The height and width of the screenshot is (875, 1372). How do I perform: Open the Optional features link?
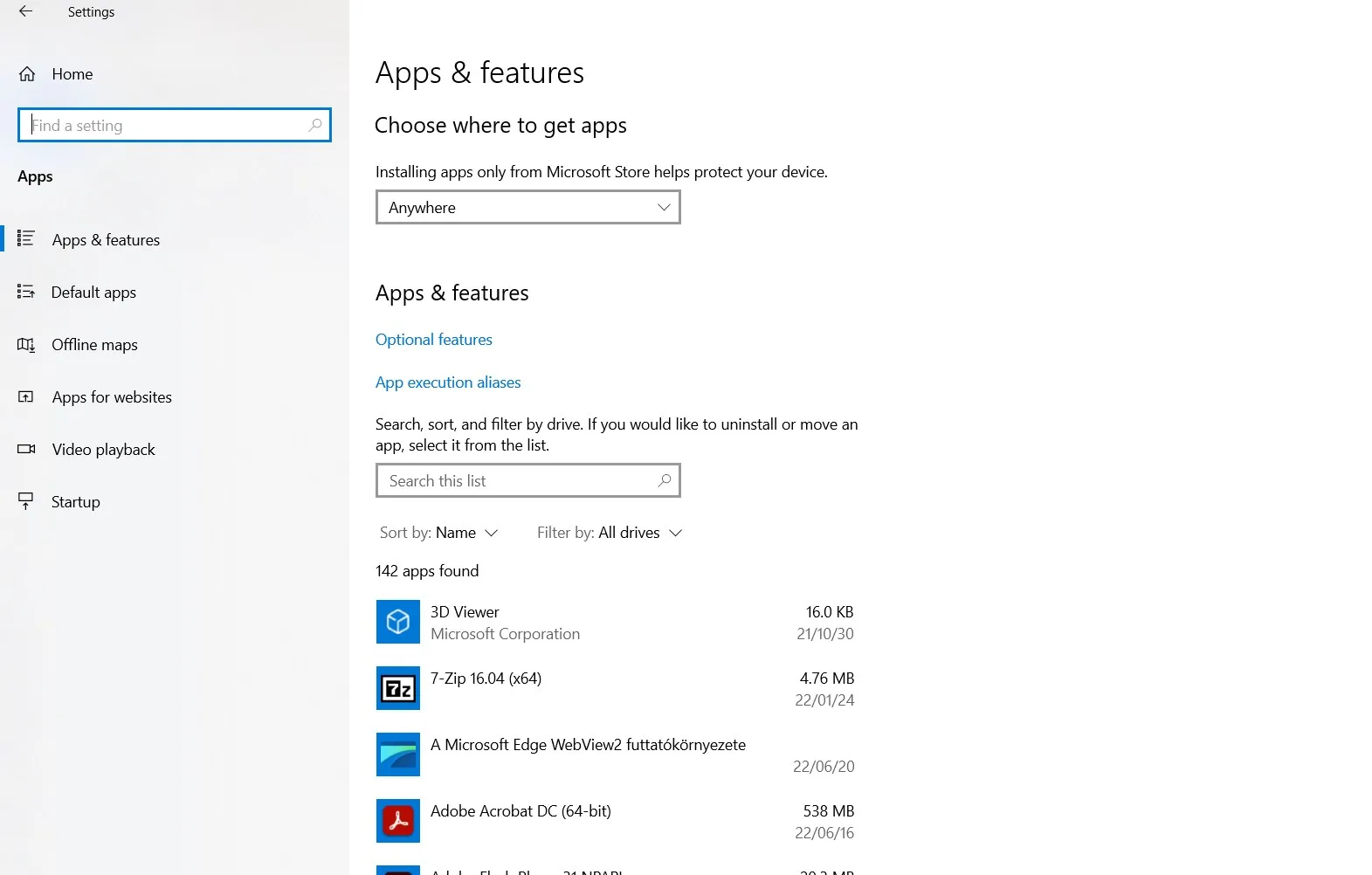[434, 340]
